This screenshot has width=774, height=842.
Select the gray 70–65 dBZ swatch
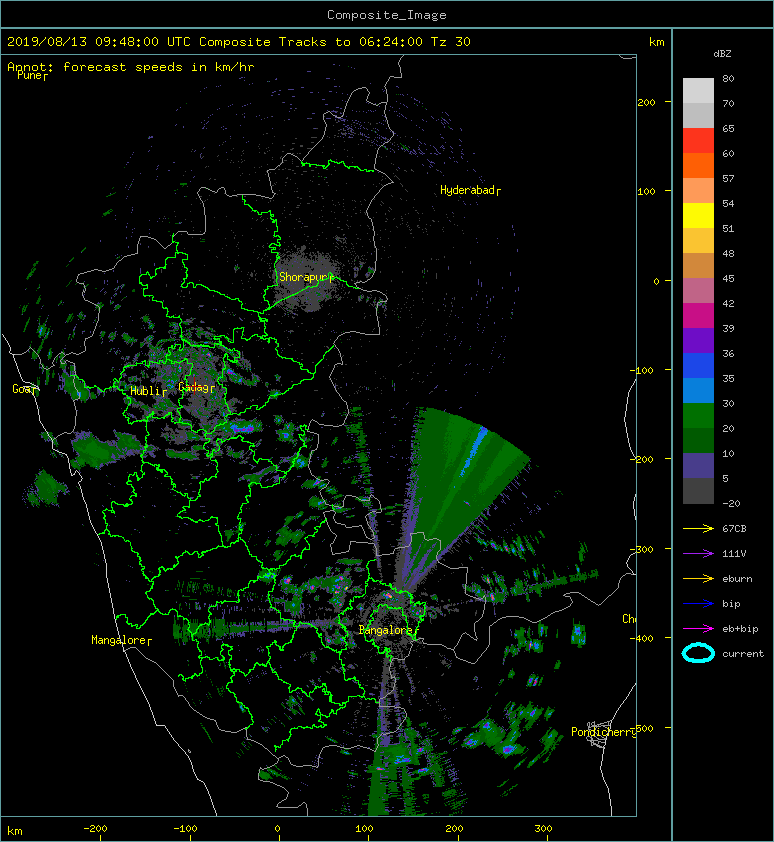pos(698,115)
